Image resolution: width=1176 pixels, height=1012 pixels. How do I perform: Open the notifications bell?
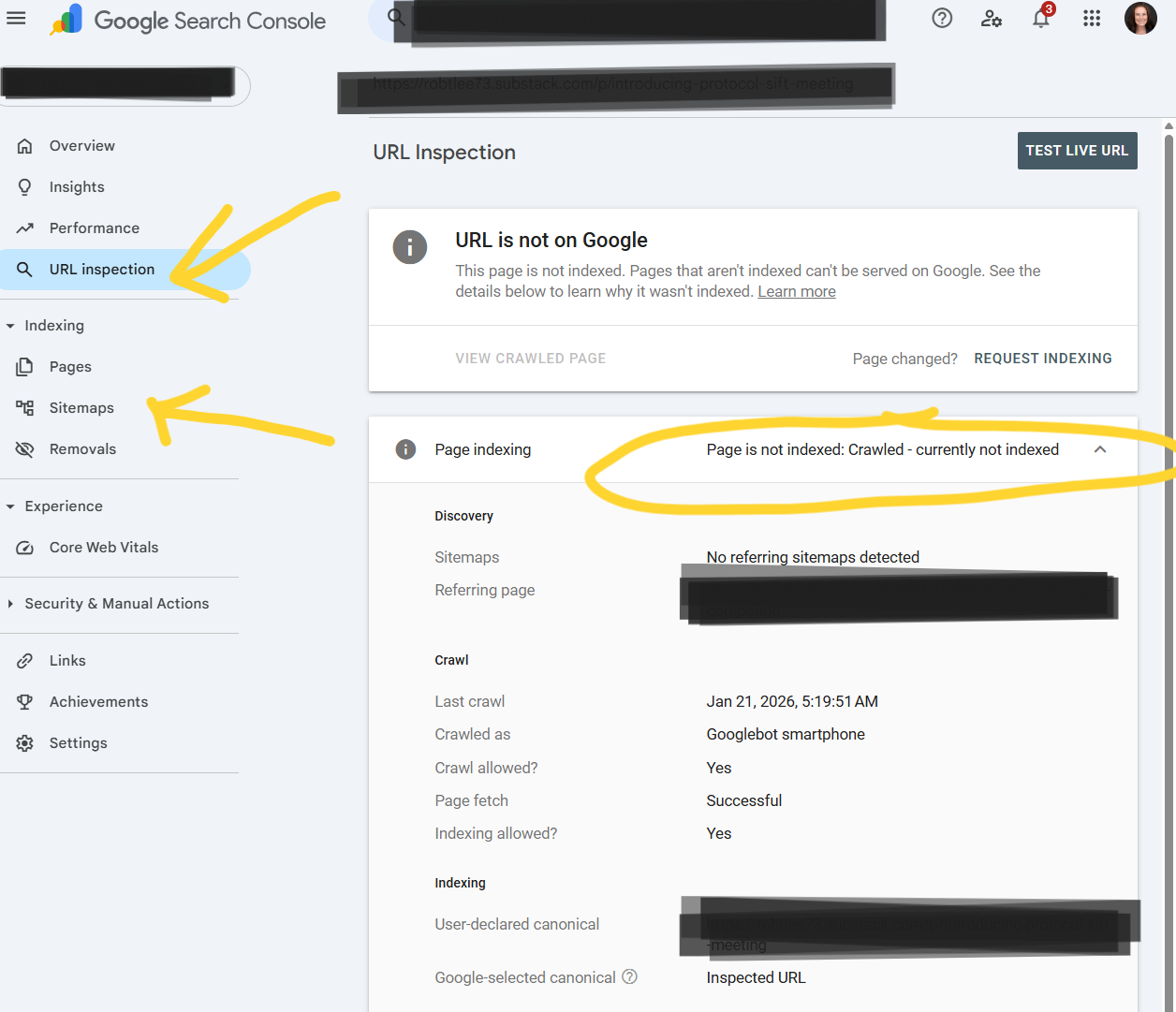click(1041, 18)
